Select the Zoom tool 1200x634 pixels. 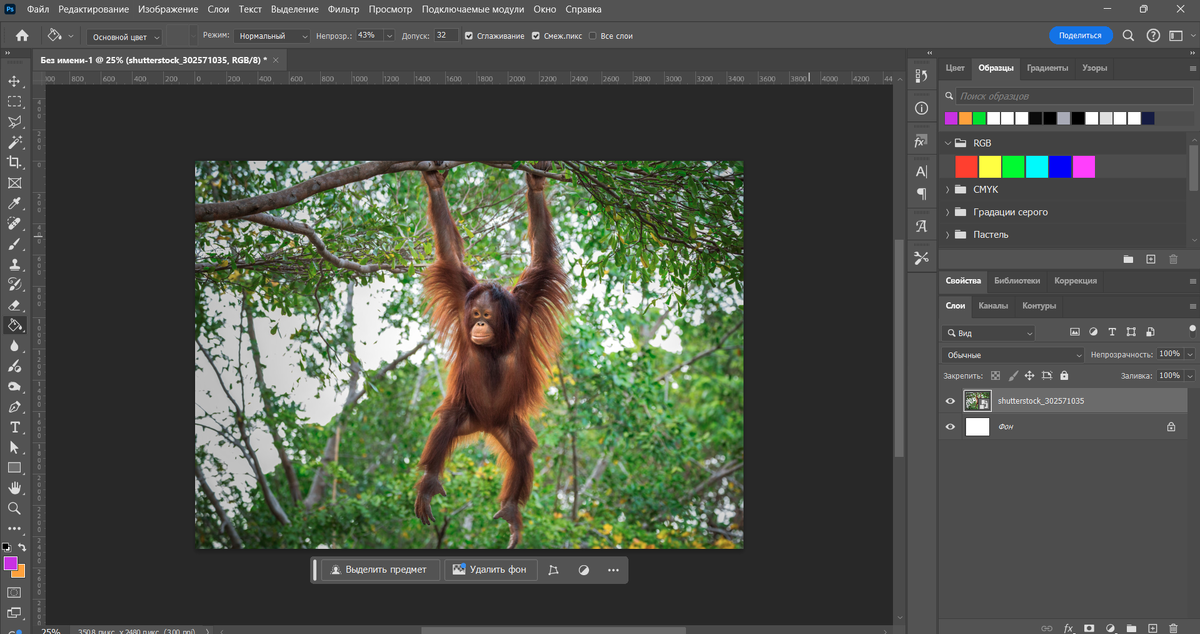(14, 508)
